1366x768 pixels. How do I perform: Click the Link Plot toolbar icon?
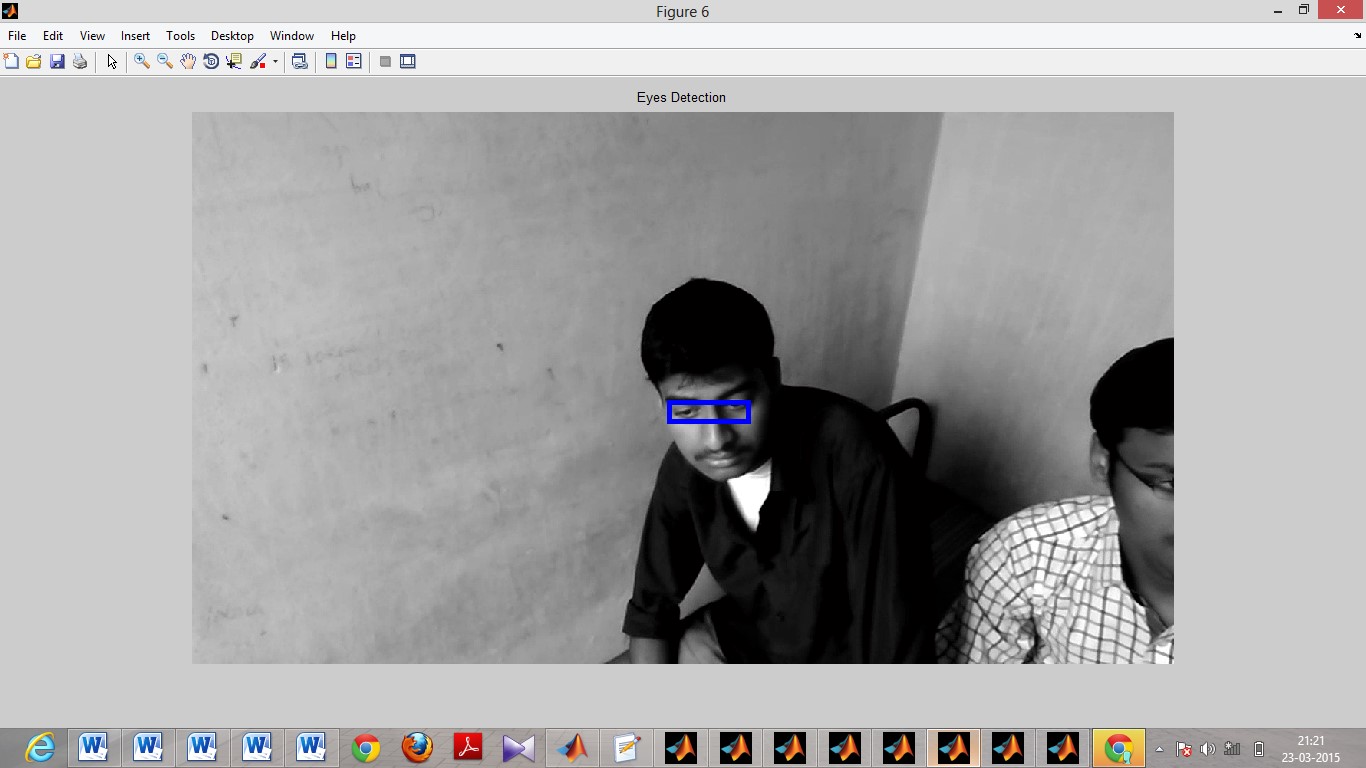(x=299, y=62)
